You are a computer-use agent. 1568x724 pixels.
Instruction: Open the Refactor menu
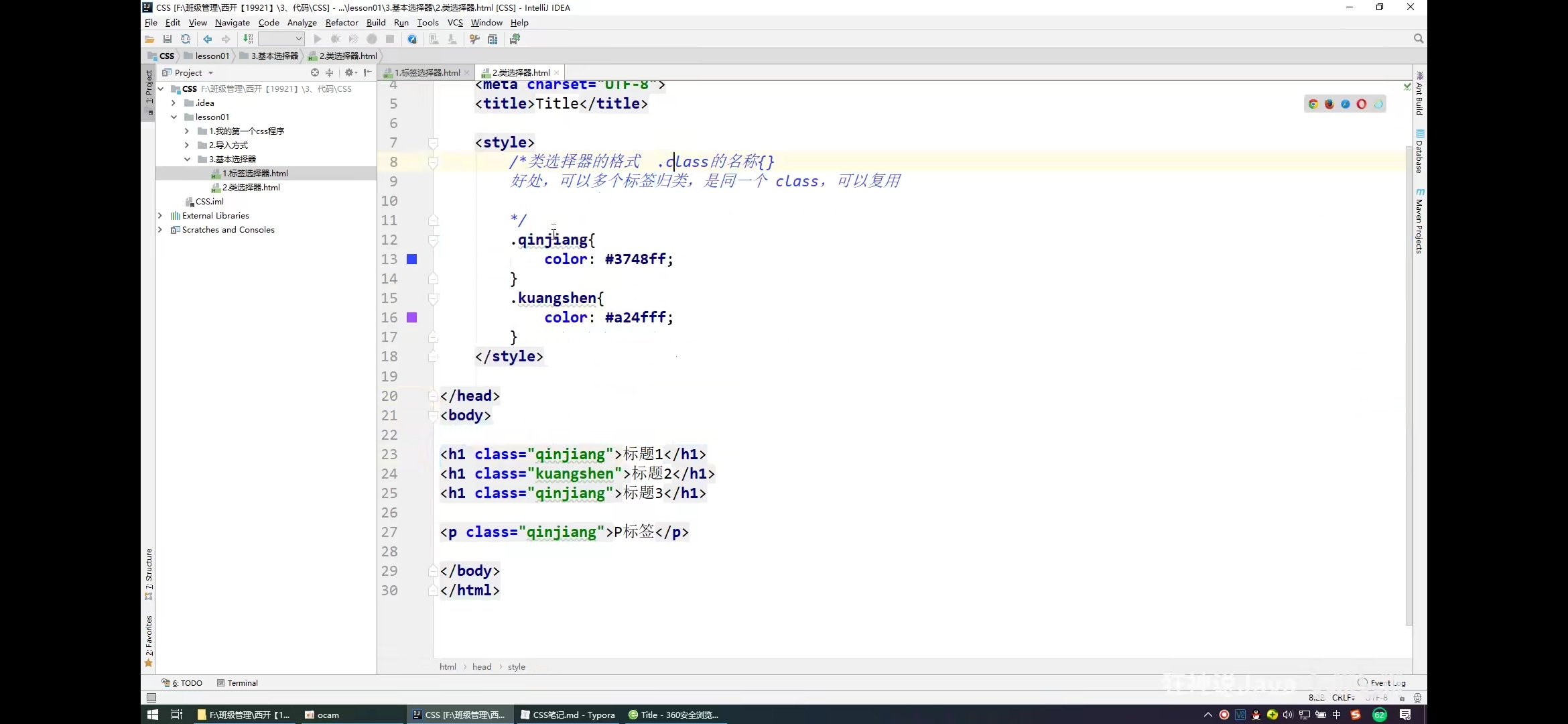(342, 23)
